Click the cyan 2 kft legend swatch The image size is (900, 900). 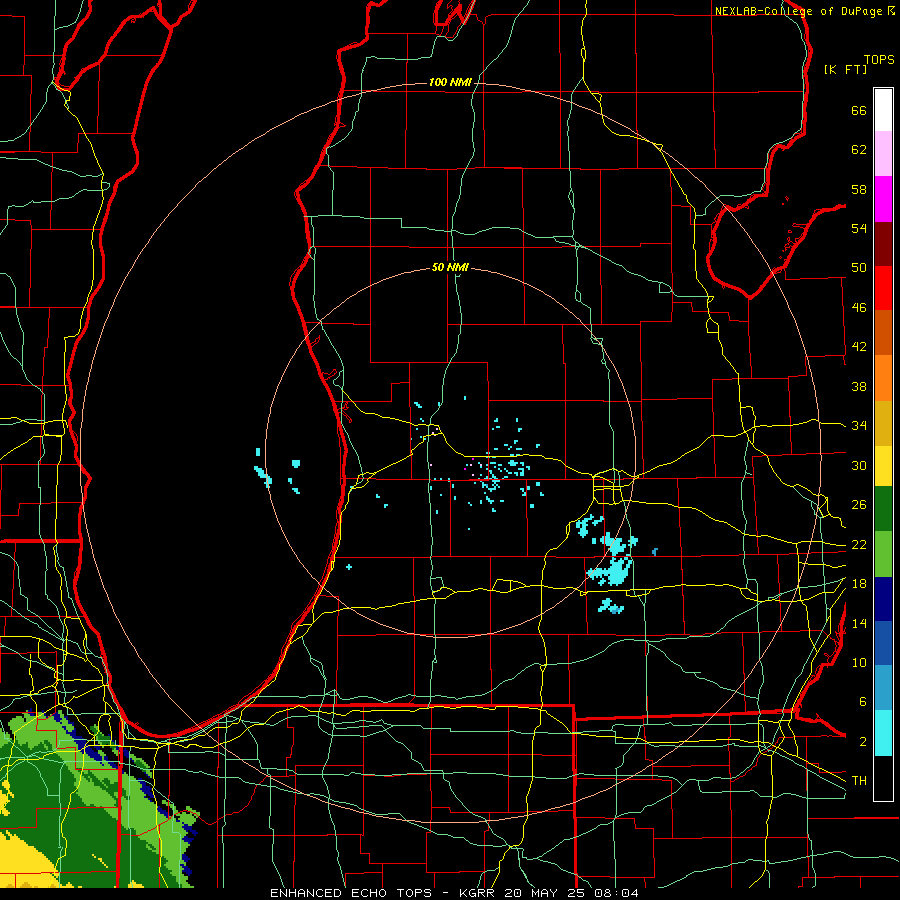coord(883,733)
